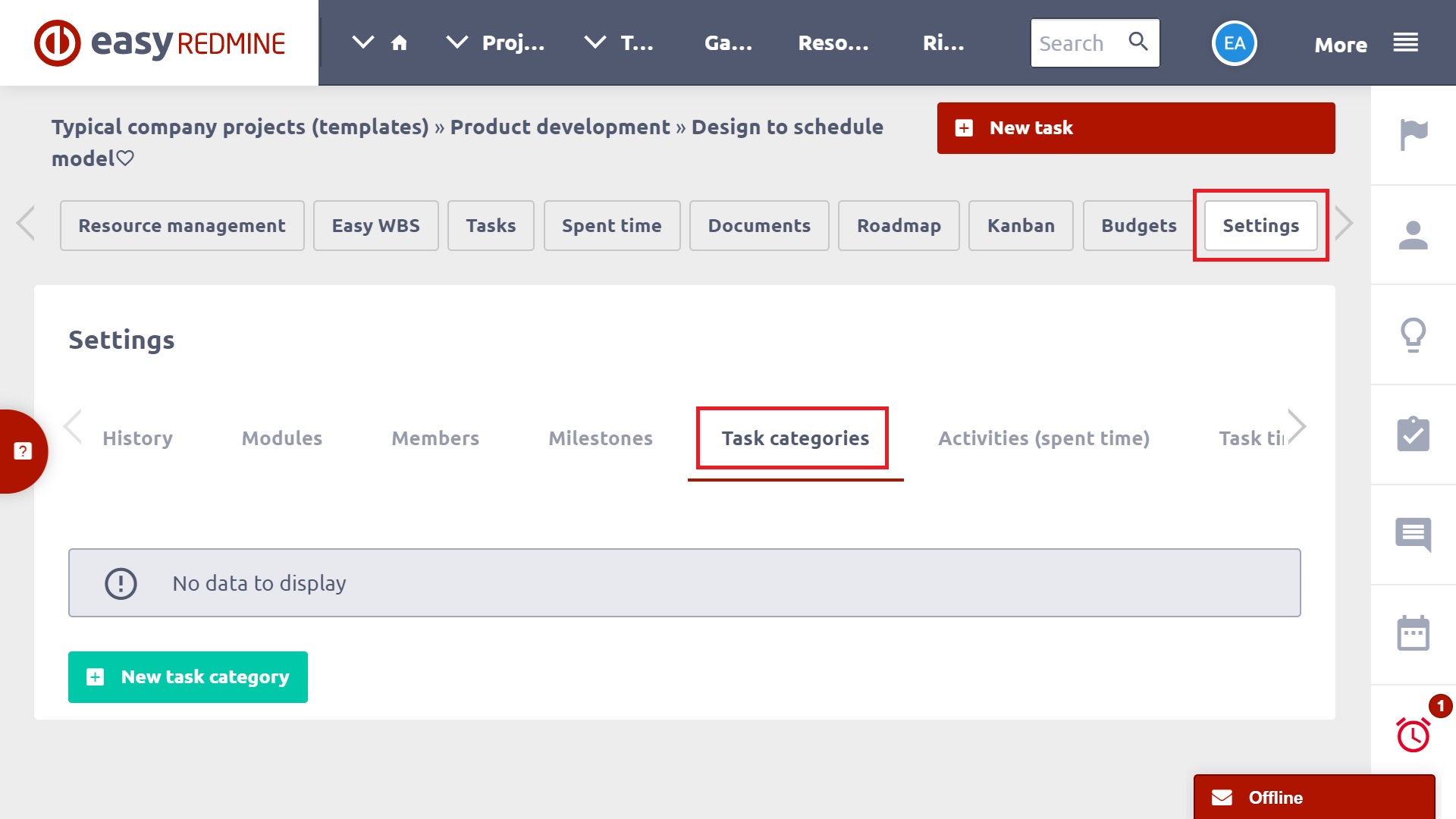This screenshot has height=819, width=1456.
Task: Select the lightbulb ideas icon
Action: tap(1412, 336)
